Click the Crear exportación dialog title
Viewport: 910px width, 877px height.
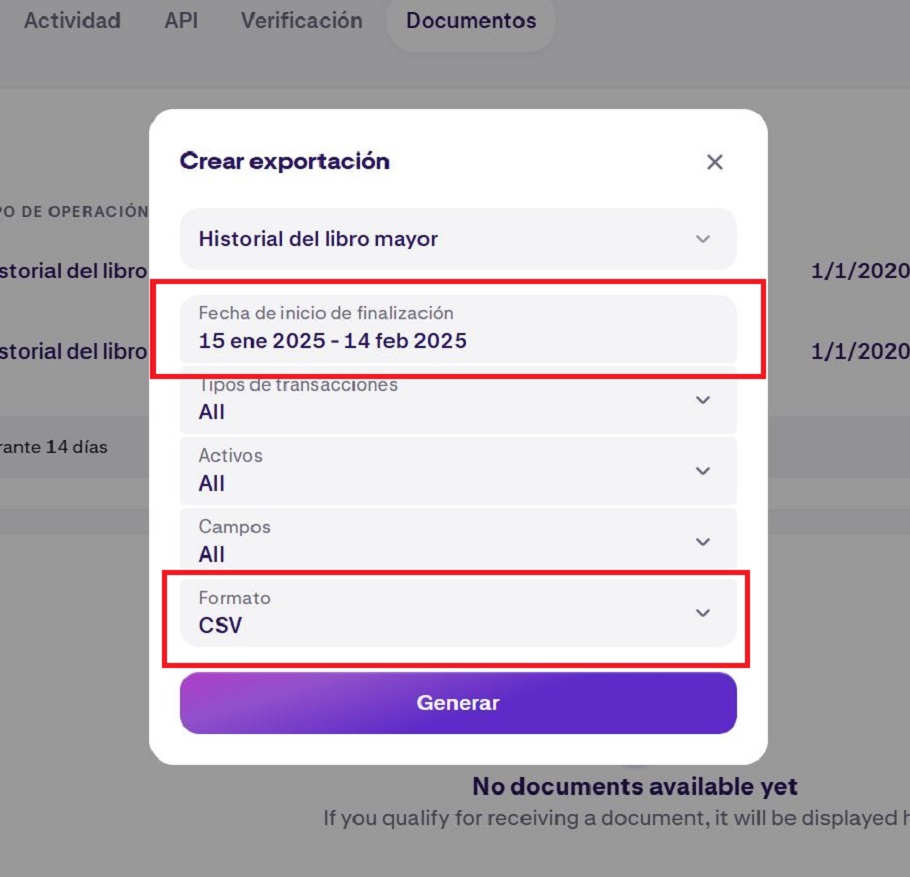284,161
